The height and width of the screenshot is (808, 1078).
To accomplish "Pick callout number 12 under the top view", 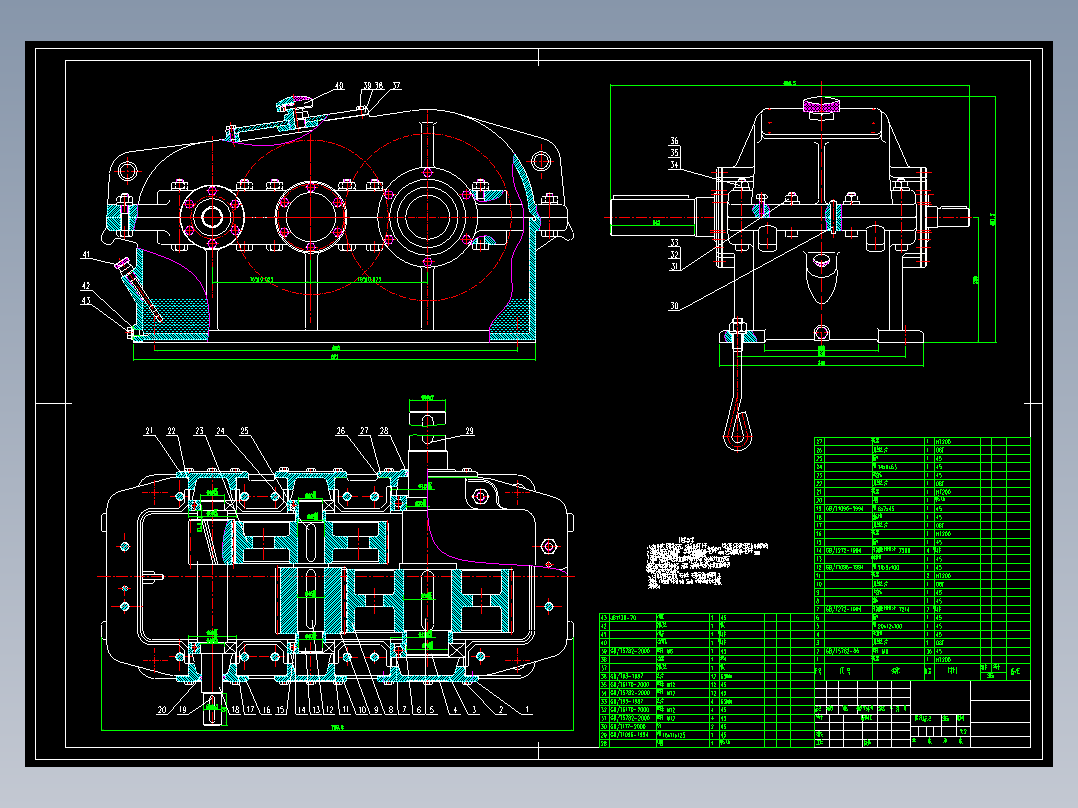I will pos(329,710).
